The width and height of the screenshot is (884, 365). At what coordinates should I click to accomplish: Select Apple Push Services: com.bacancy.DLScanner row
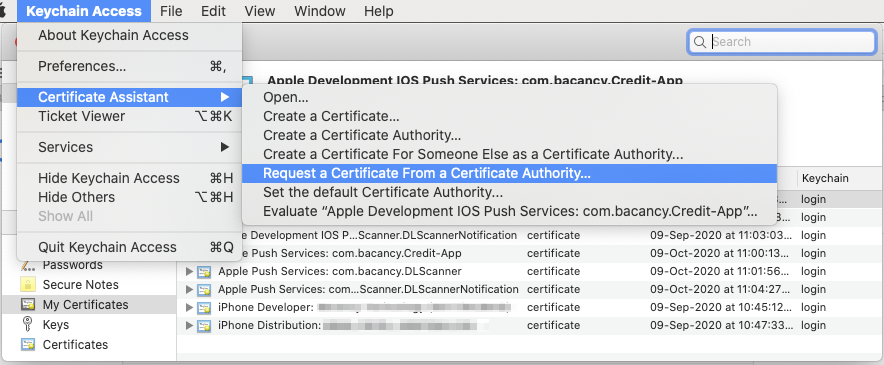pyautogui.click(x=530, y=271)
